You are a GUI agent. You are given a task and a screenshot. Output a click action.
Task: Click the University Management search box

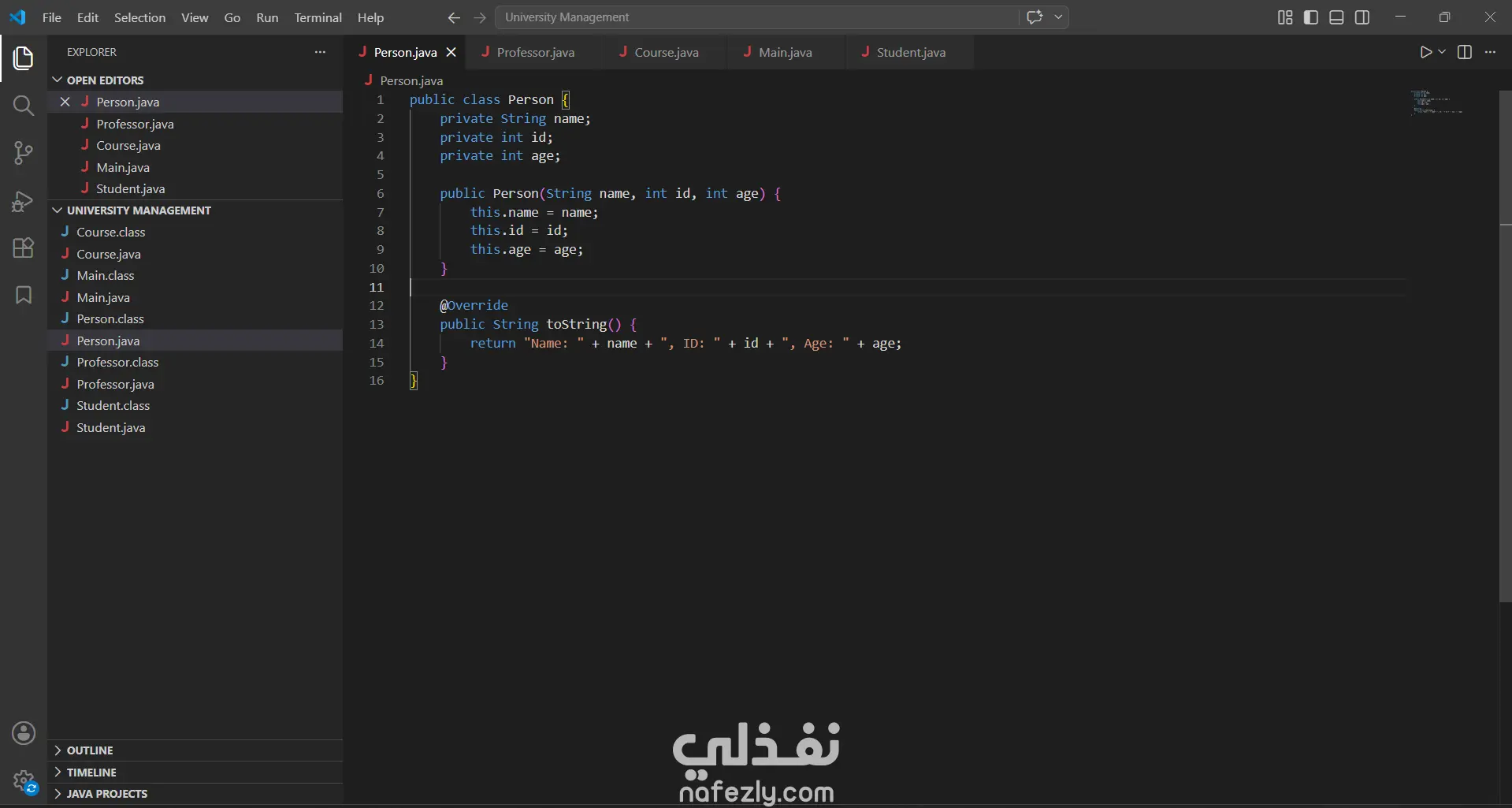(756, 17)
